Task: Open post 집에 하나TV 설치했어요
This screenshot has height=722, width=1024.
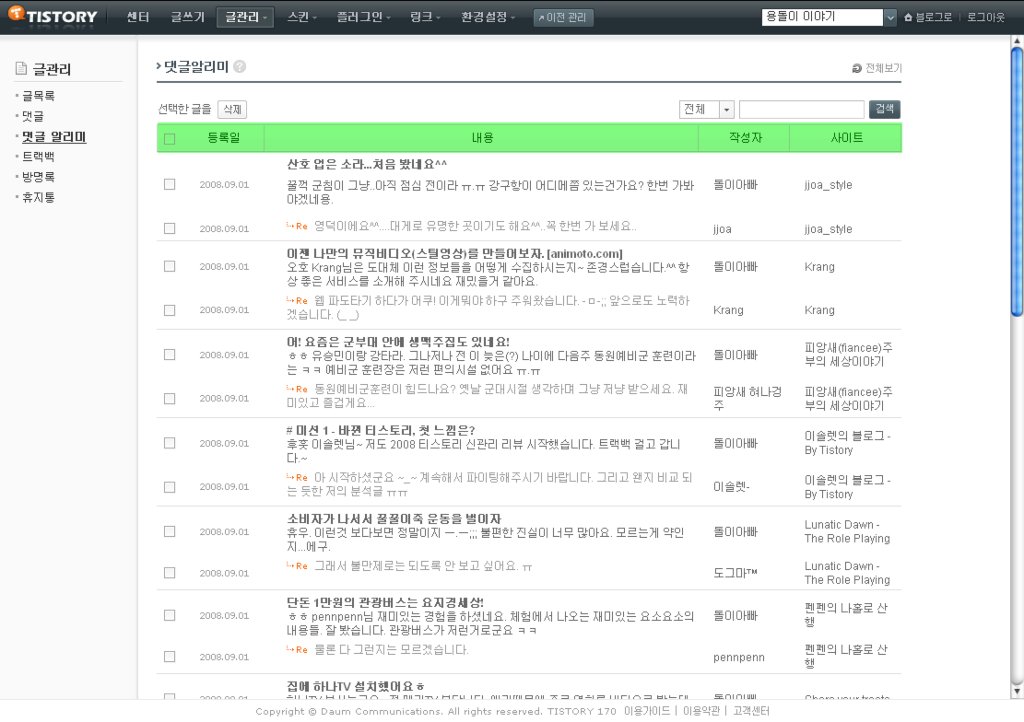Action: pyautogui.click(x=356, y=686)
